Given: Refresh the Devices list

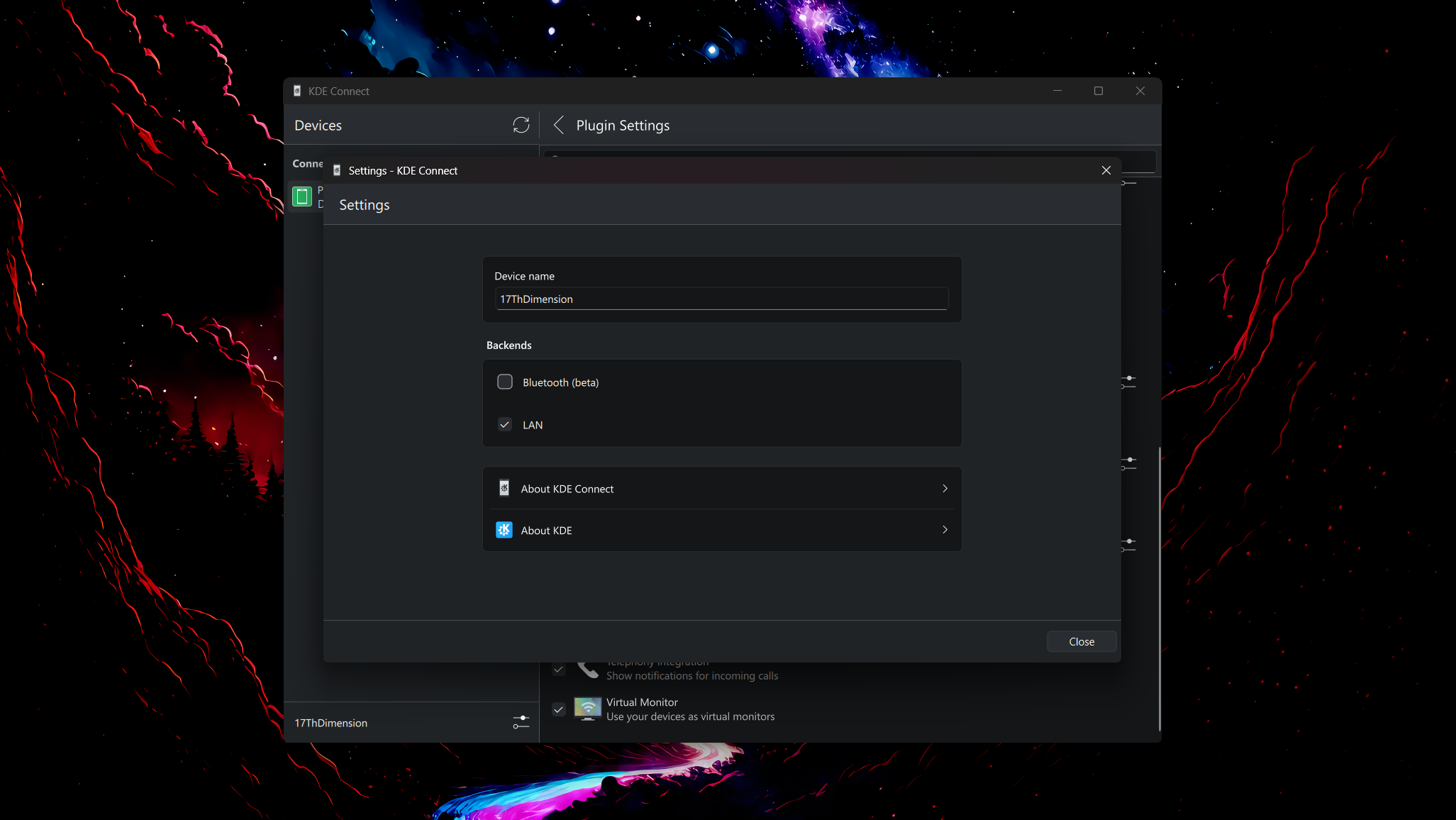Looking at the screenshot, I should click(x=521, y=125).
